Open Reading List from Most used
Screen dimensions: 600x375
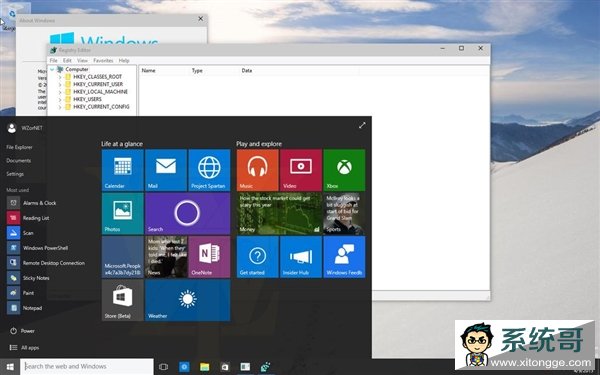(x=29, y=218)
